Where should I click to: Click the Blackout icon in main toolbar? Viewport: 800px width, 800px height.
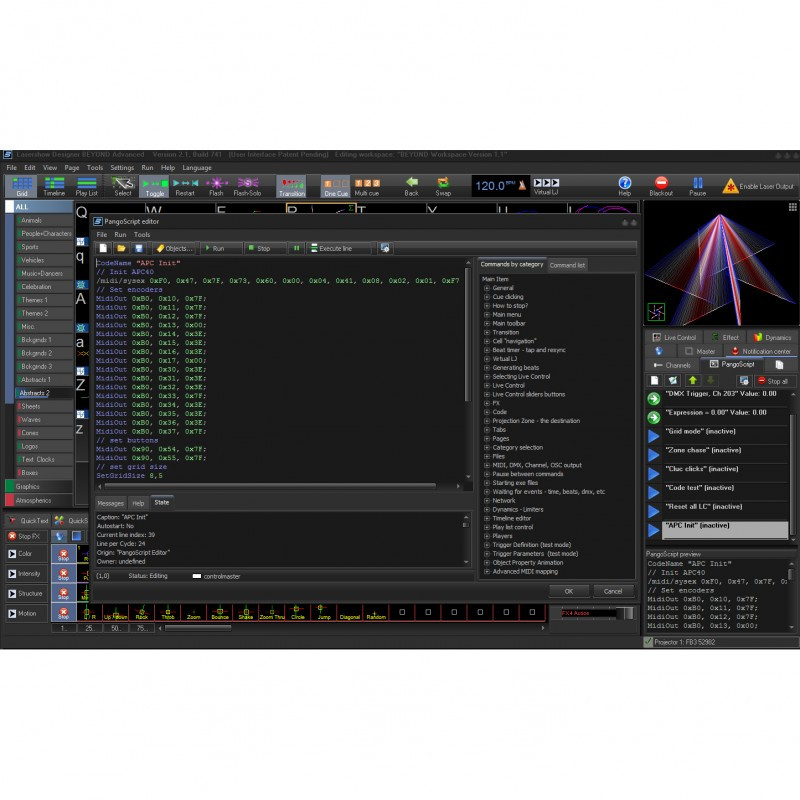point(661,186)
